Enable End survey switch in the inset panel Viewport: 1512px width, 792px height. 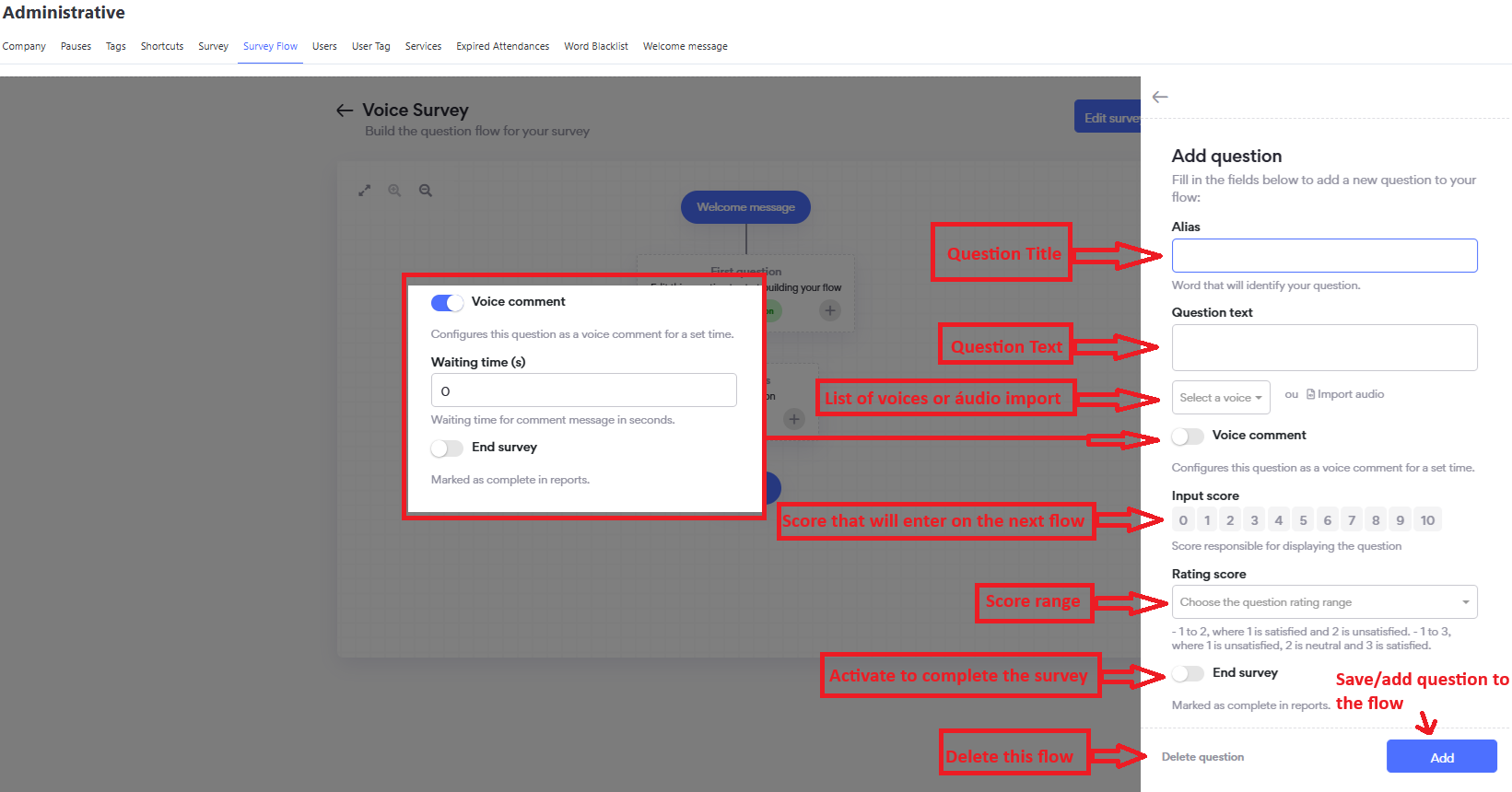(x=447, y=448)
